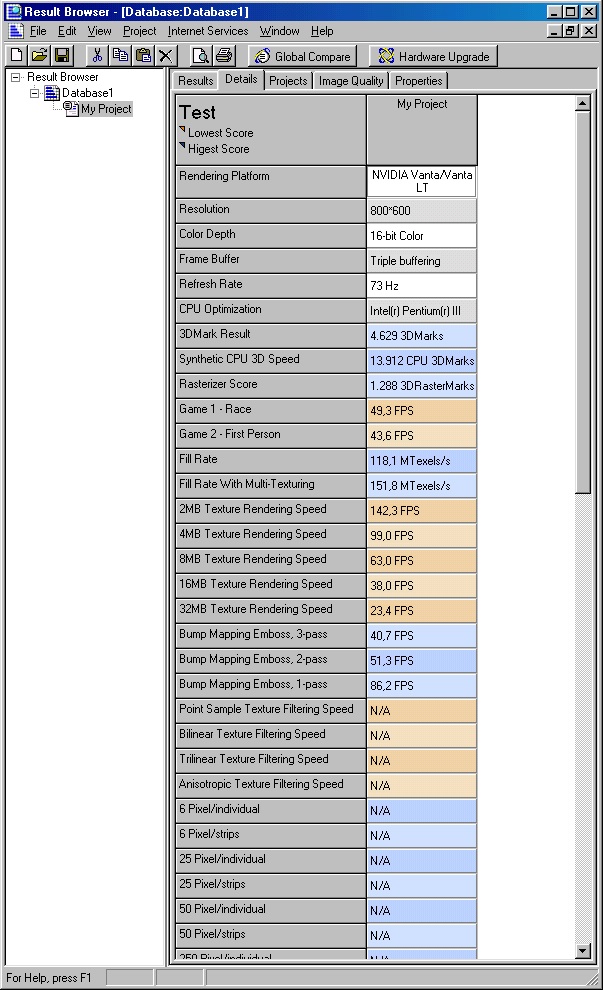Click the Save floppy disk icon

coord(61,56)
